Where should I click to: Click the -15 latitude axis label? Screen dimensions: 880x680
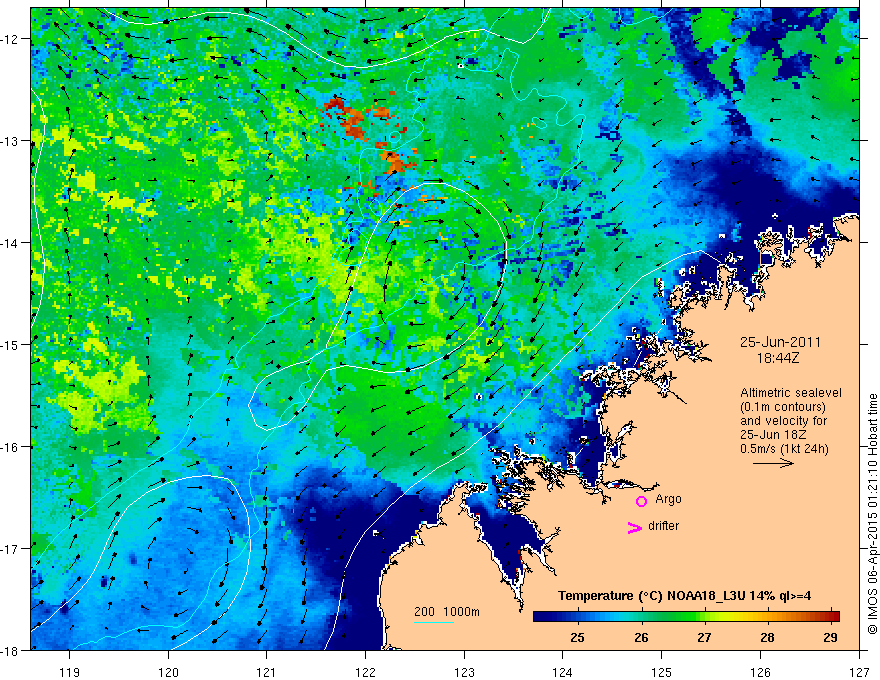point(9,344)
